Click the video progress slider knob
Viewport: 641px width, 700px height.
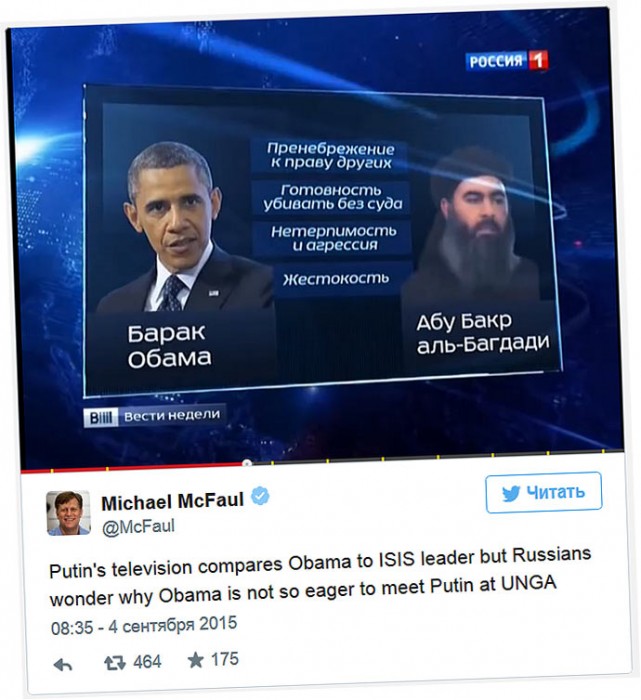click(246, 463)
